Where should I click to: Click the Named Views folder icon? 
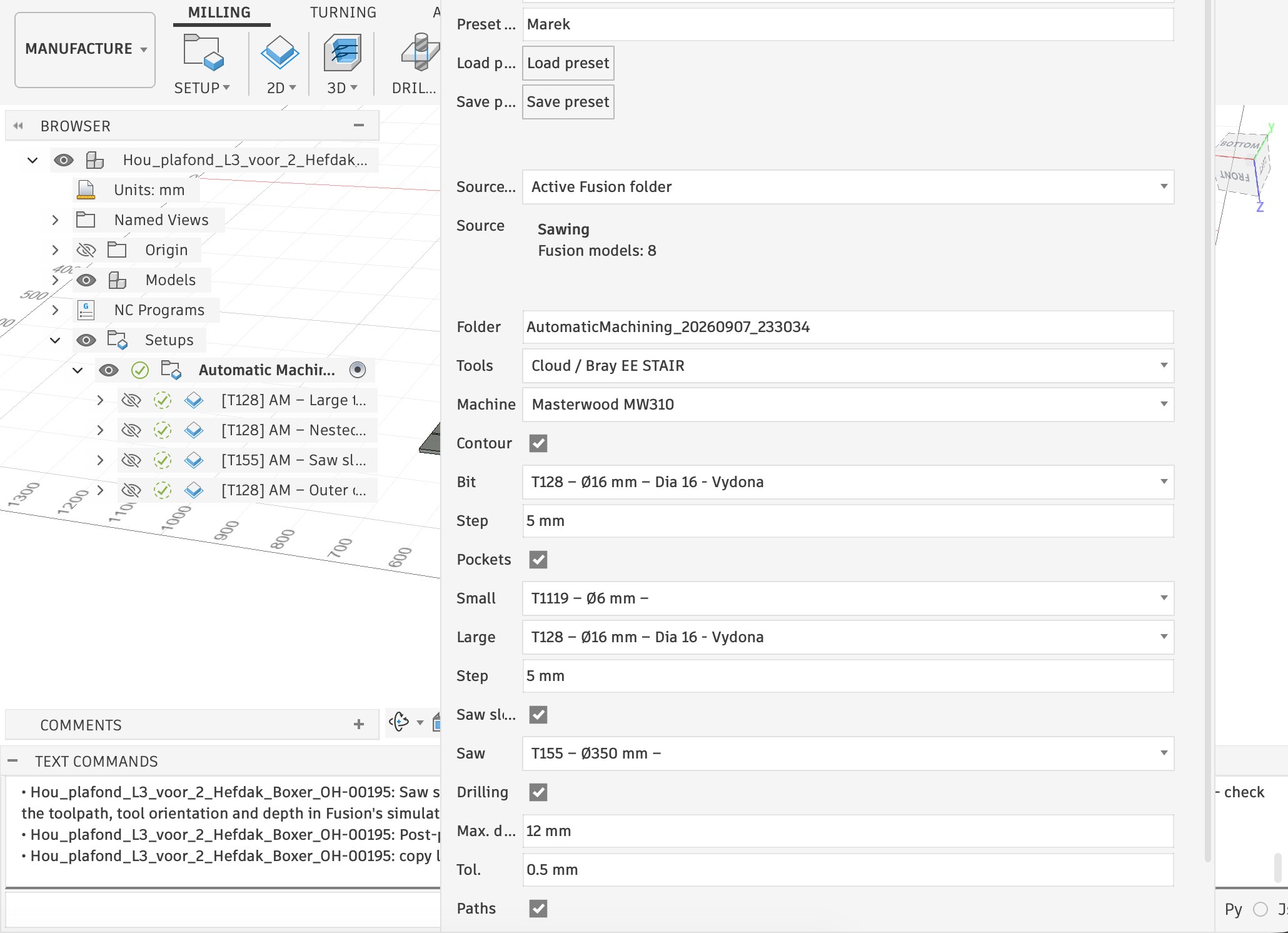point(86,219)
